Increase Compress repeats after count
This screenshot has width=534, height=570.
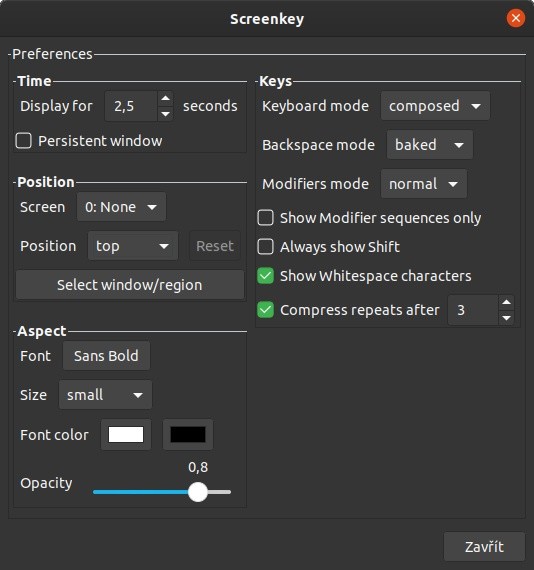coord(506,302)
